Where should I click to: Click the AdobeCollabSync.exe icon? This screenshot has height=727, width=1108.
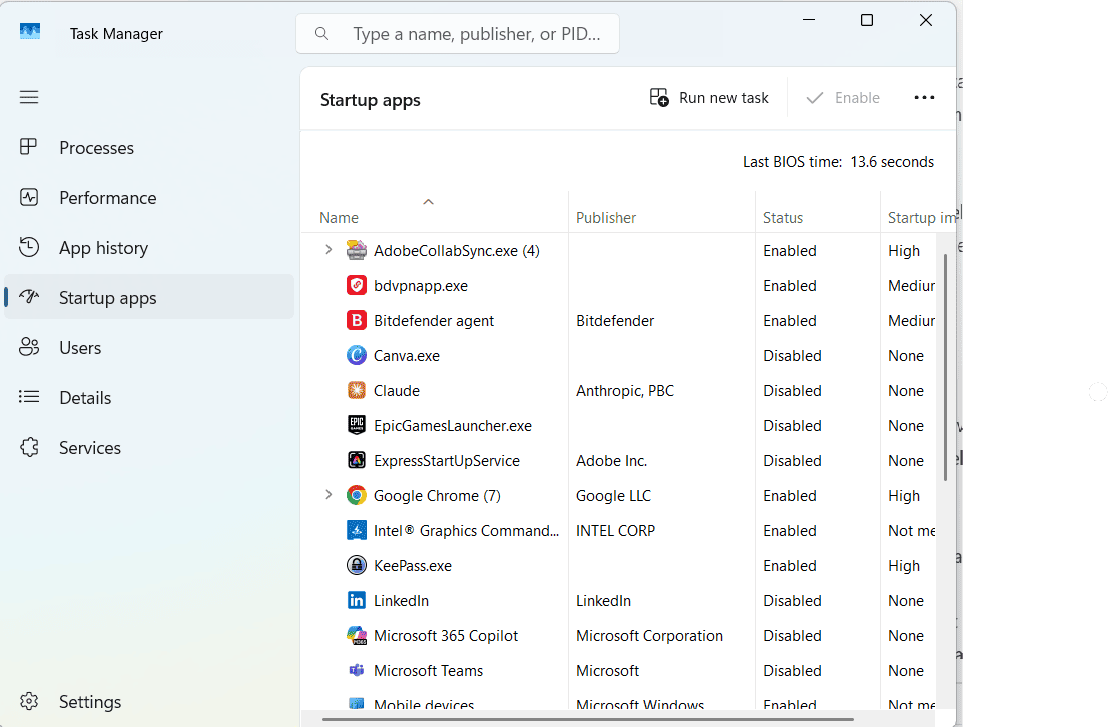(357, 250)
